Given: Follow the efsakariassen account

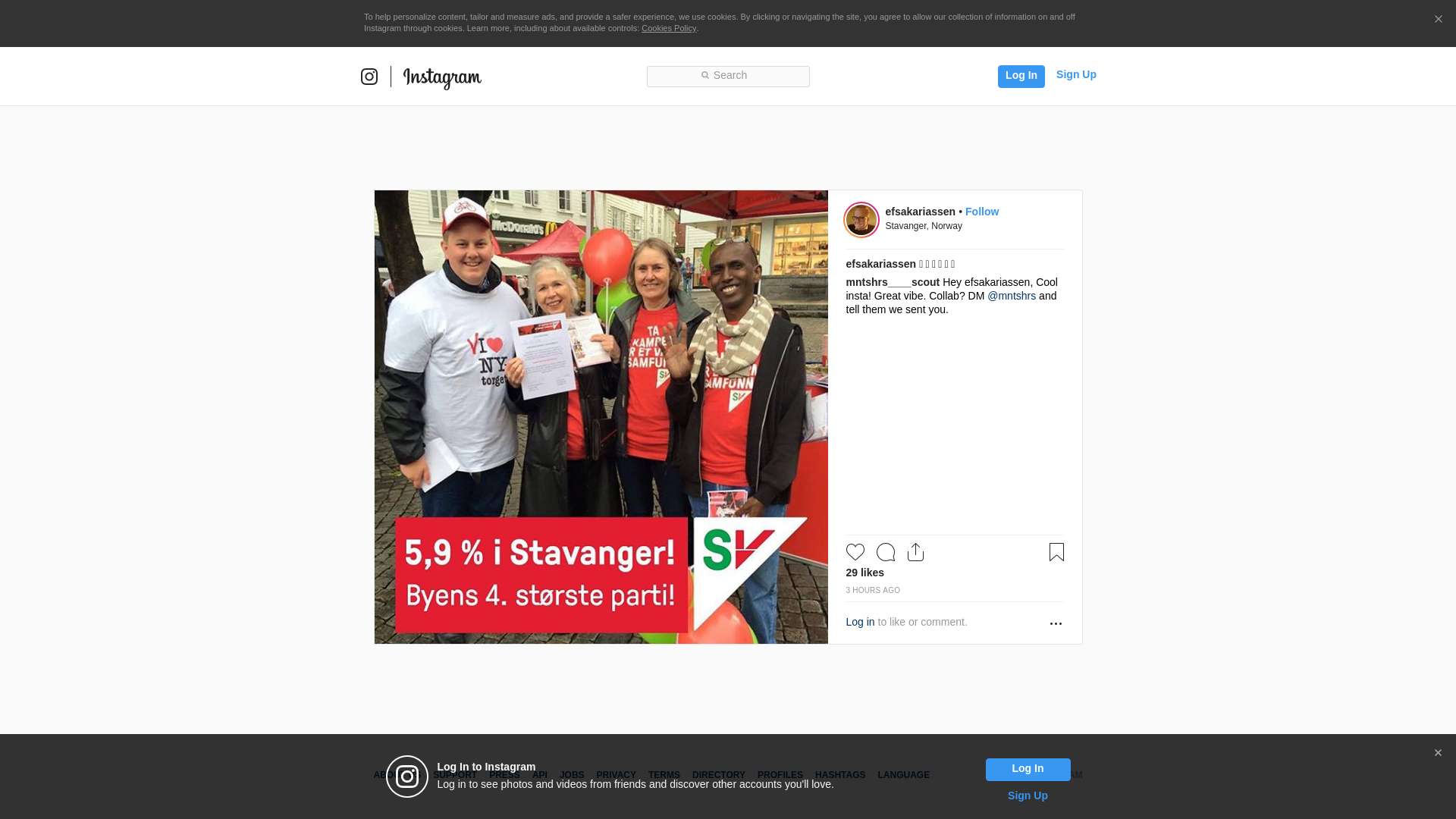Looking at the screenshot, I should click(x=981, y=212).
